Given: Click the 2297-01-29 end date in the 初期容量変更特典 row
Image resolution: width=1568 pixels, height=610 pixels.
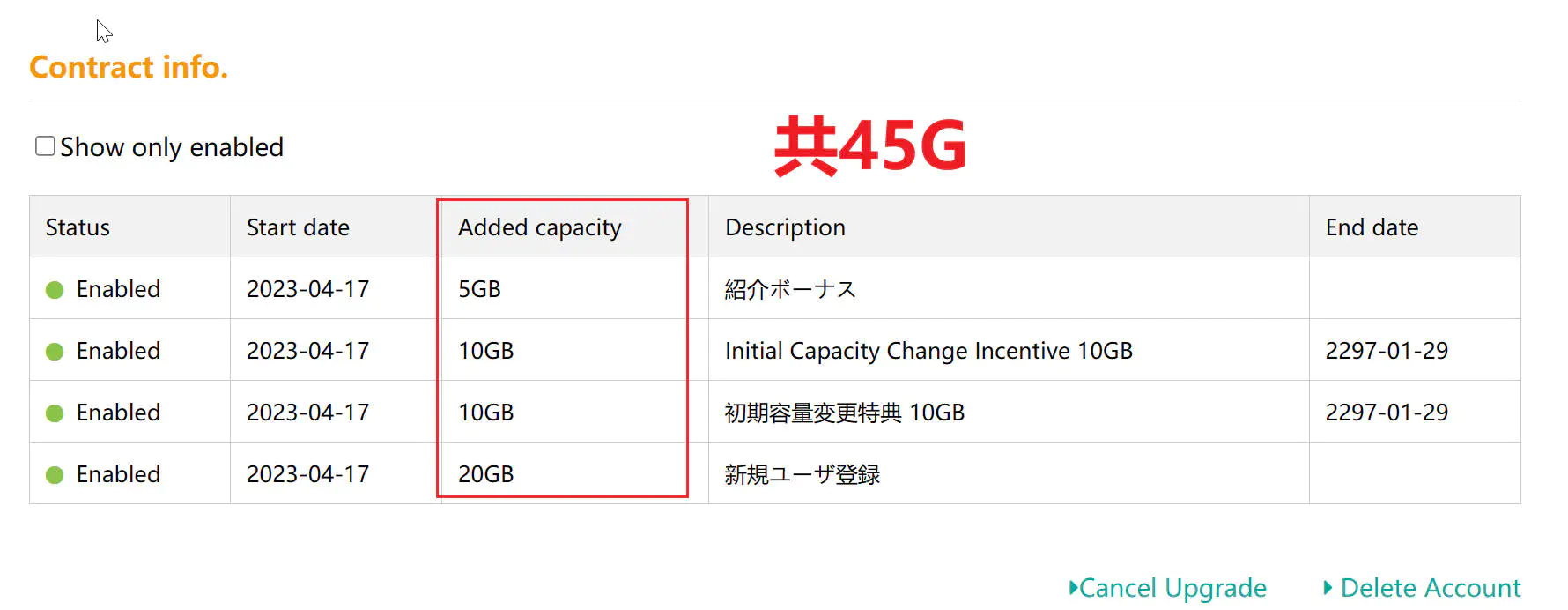Looking at the screenshot, I should tap(1387, 413).
